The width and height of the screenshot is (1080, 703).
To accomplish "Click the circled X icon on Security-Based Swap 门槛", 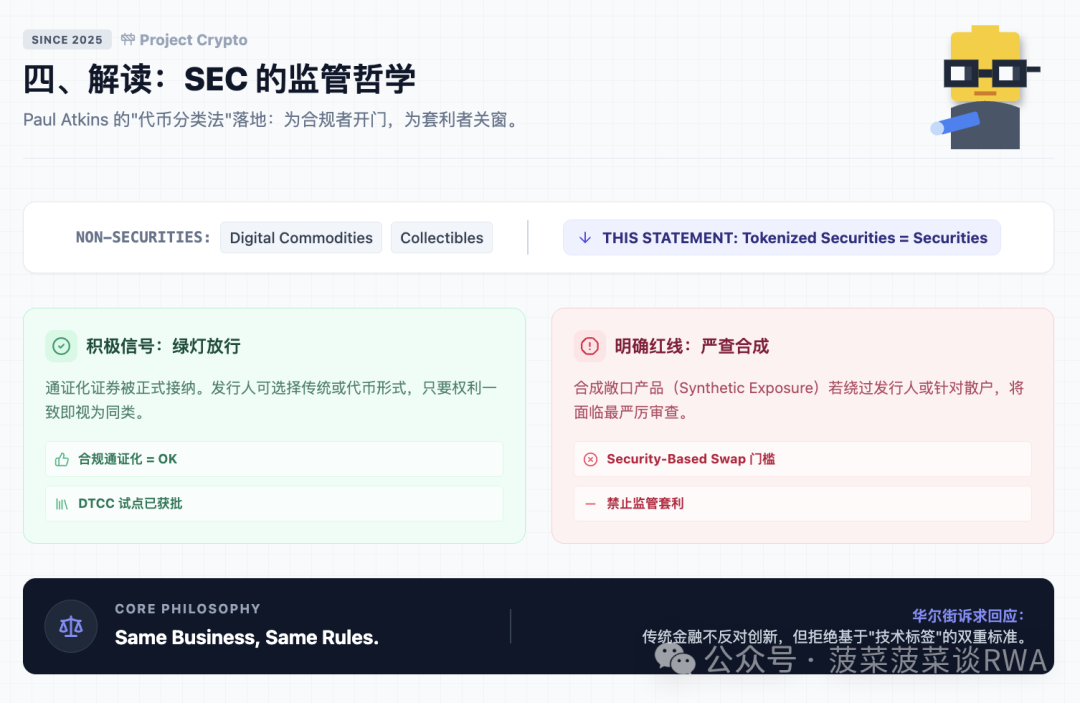I will click(x=592, y=458).
